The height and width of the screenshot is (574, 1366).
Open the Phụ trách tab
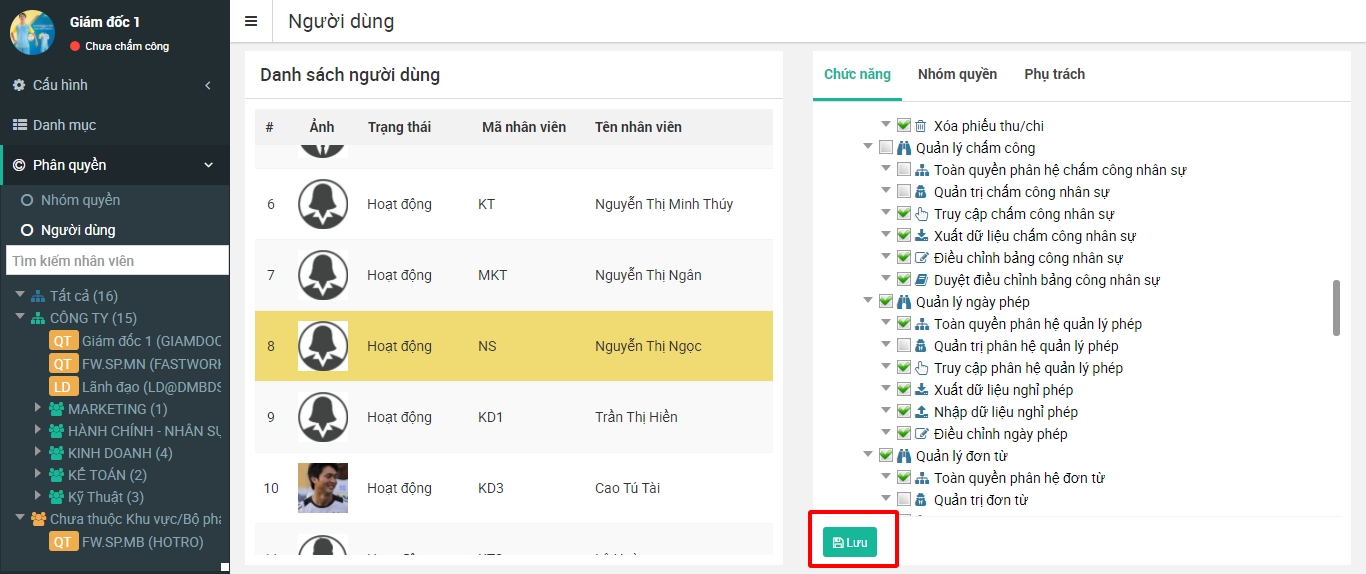tap(1054, 74)
